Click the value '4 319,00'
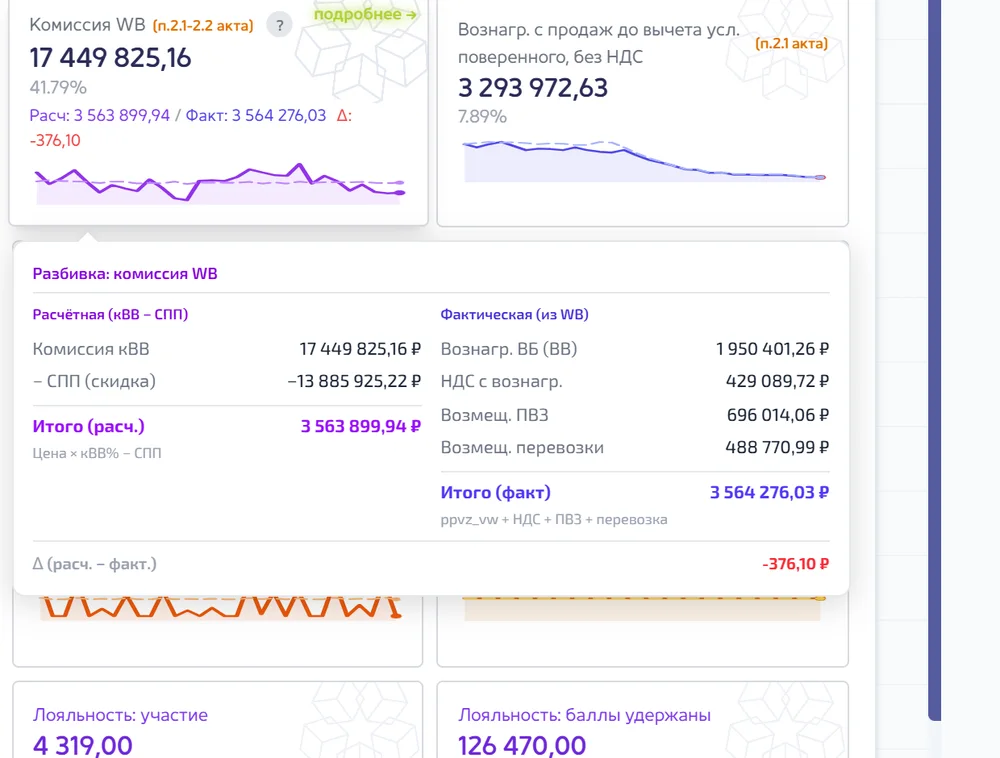The image size is (1000, 758). (83, 745)
